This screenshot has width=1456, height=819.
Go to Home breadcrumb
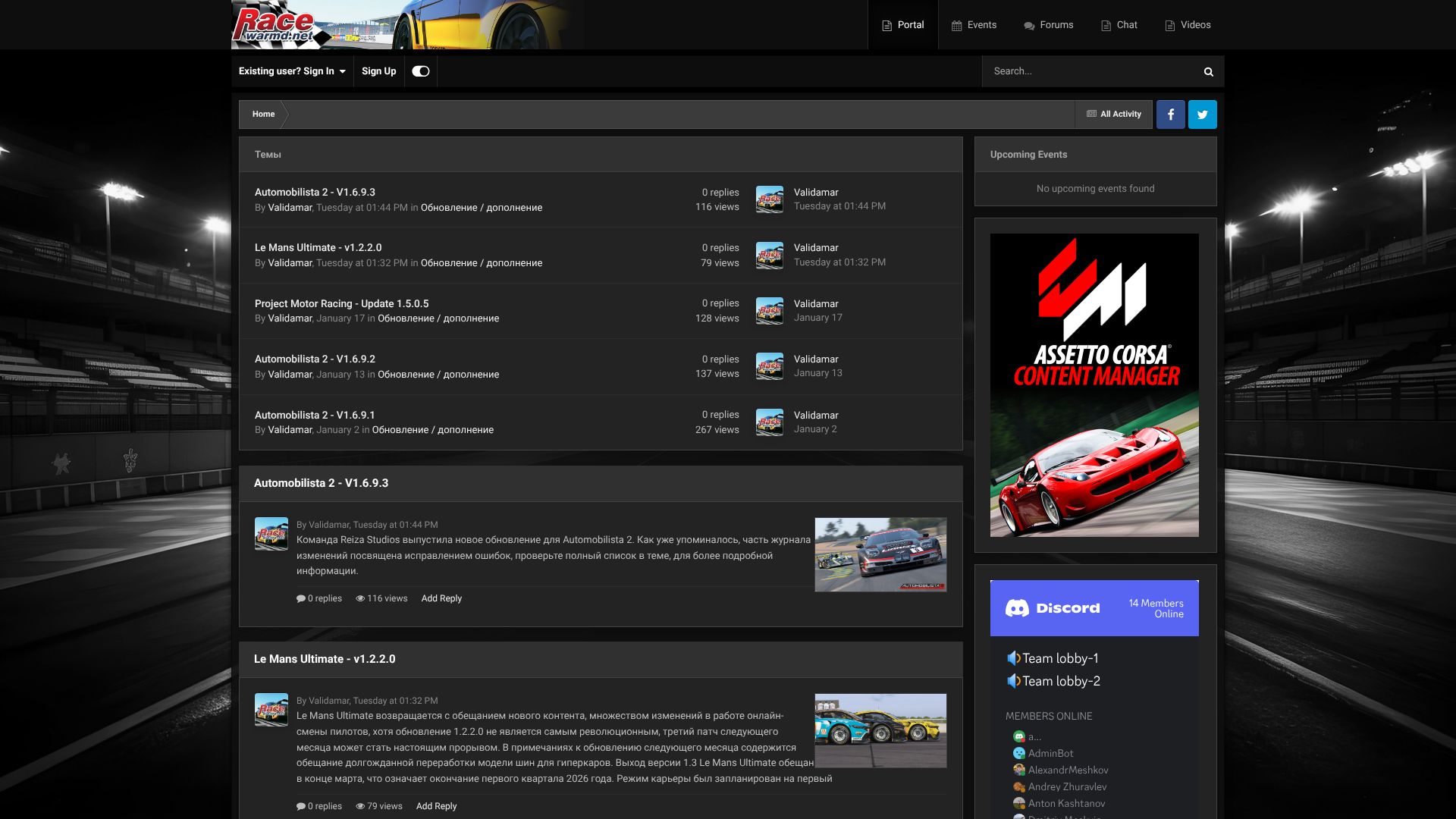[x=263, y=114]
